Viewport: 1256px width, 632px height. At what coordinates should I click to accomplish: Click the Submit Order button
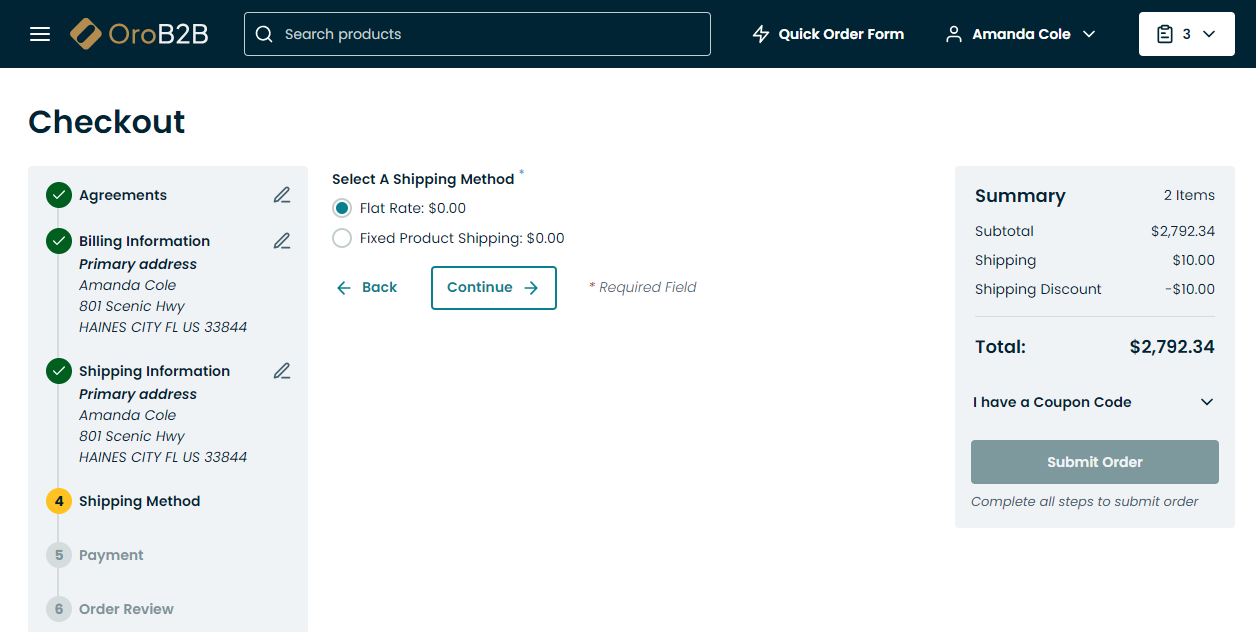1094,462
